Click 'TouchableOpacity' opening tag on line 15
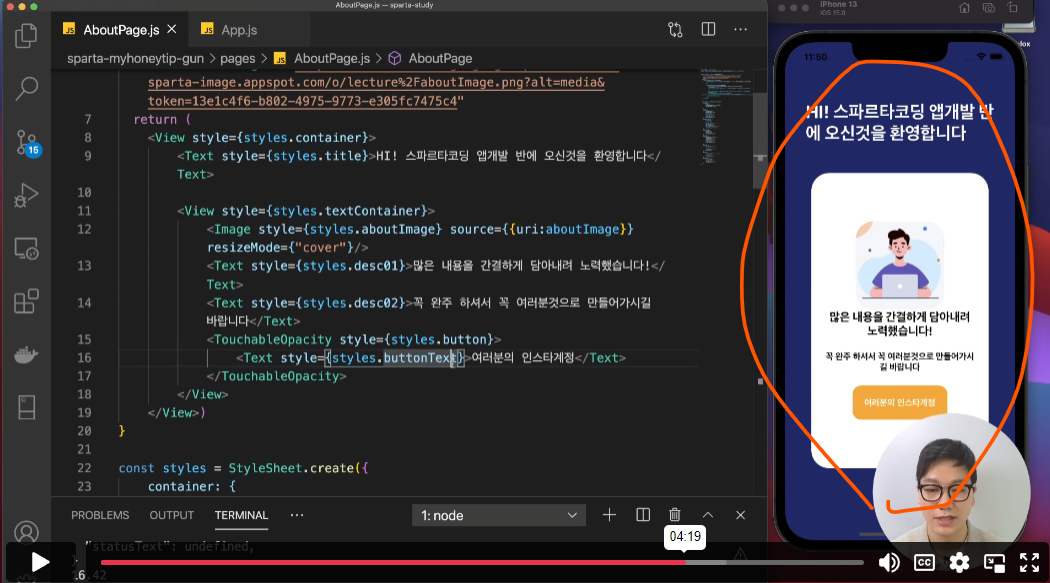Screen dimensions: 1050x583 pyautogui.click(x=273, y=339)
